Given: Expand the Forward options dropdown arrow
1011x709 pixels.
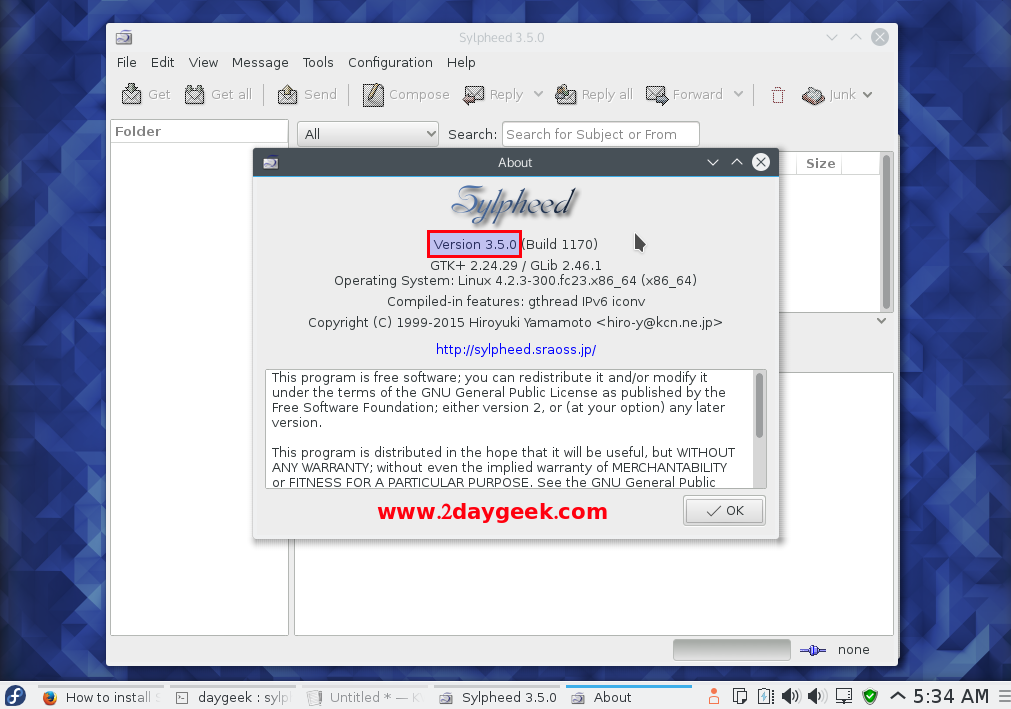Looking at the screenshot, I should [738, 95].
